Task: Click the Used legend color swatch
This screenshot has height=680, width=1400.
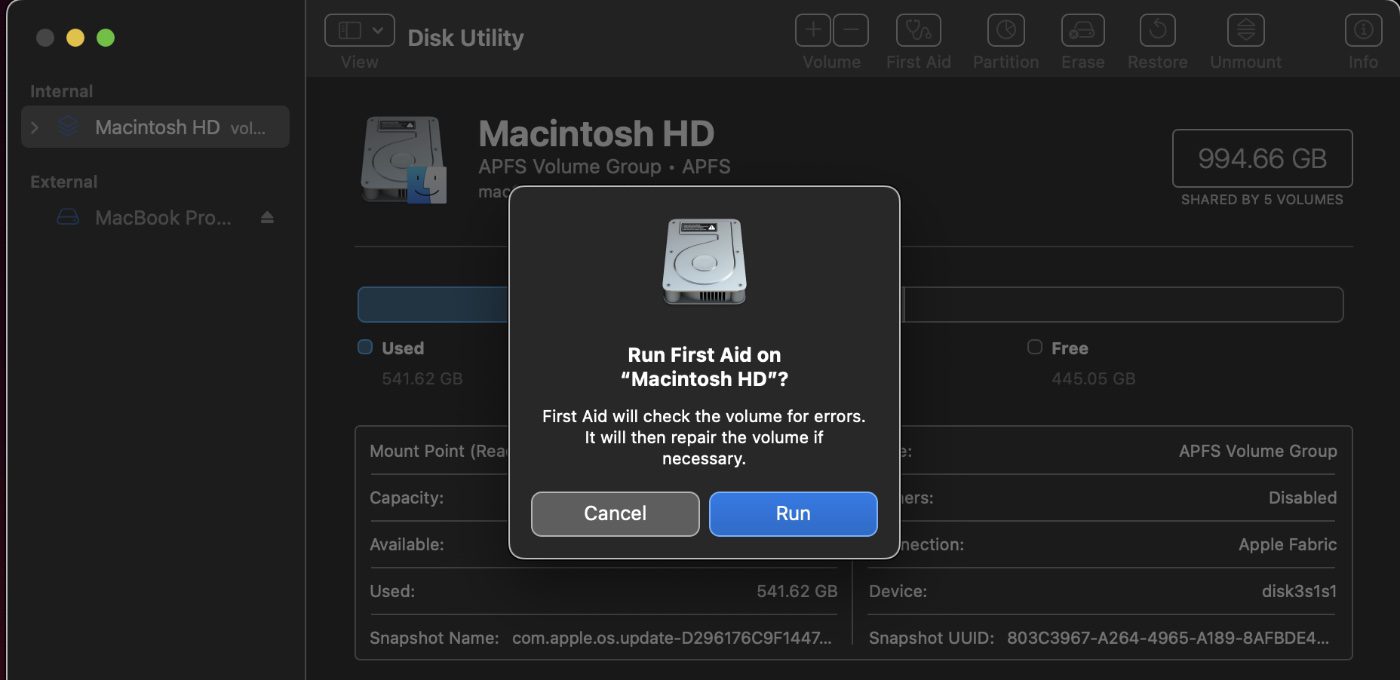Action: (365, 348)
